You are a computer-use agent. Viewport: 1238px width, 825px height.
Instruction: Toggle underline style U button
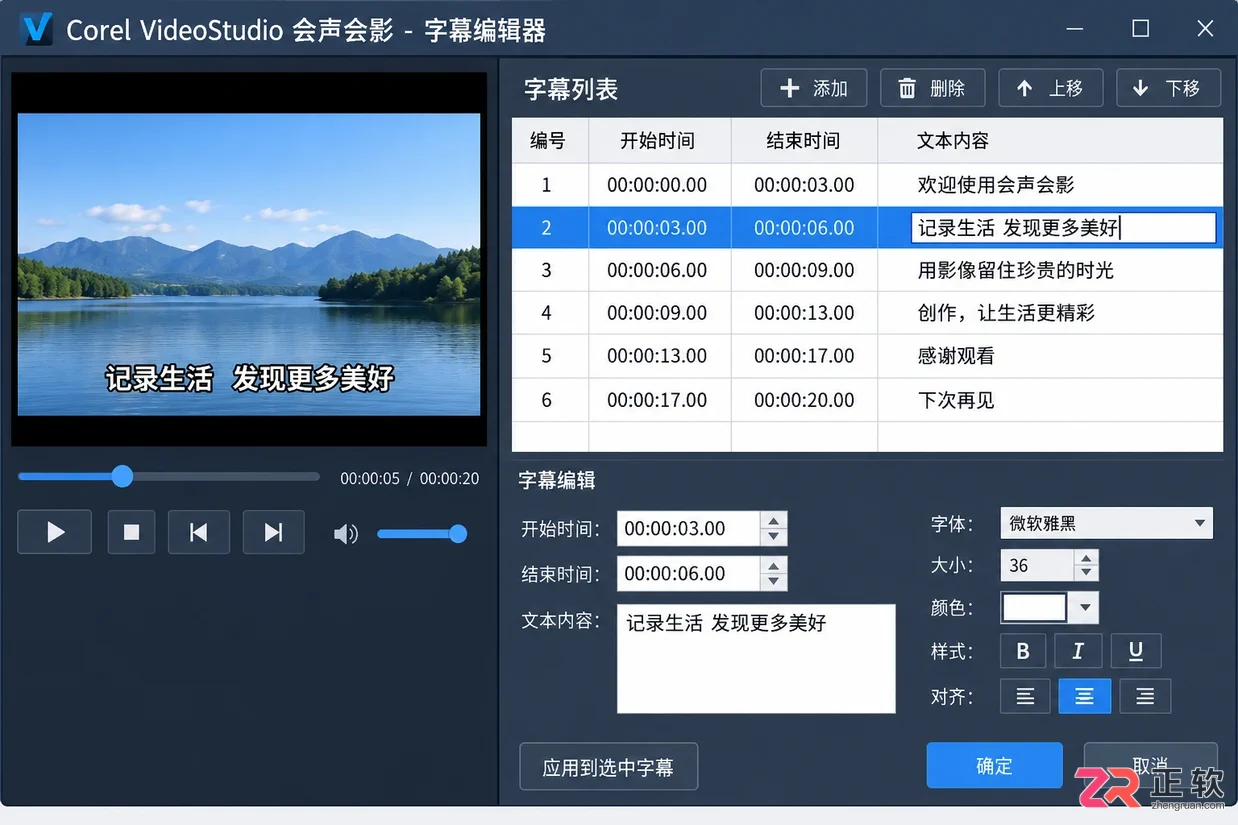click(x=1136, y=651)
